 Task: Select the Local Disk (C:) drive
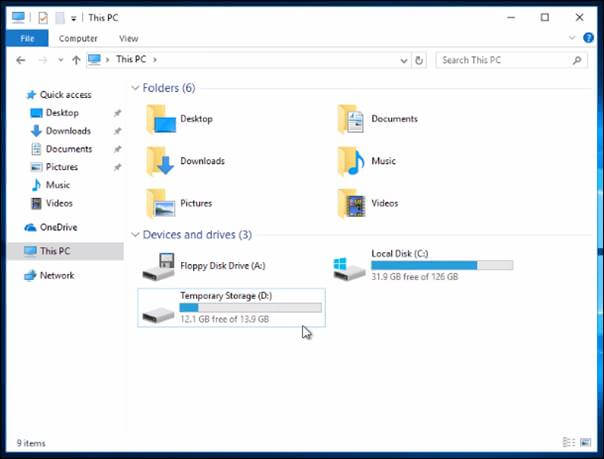point(423,265)
